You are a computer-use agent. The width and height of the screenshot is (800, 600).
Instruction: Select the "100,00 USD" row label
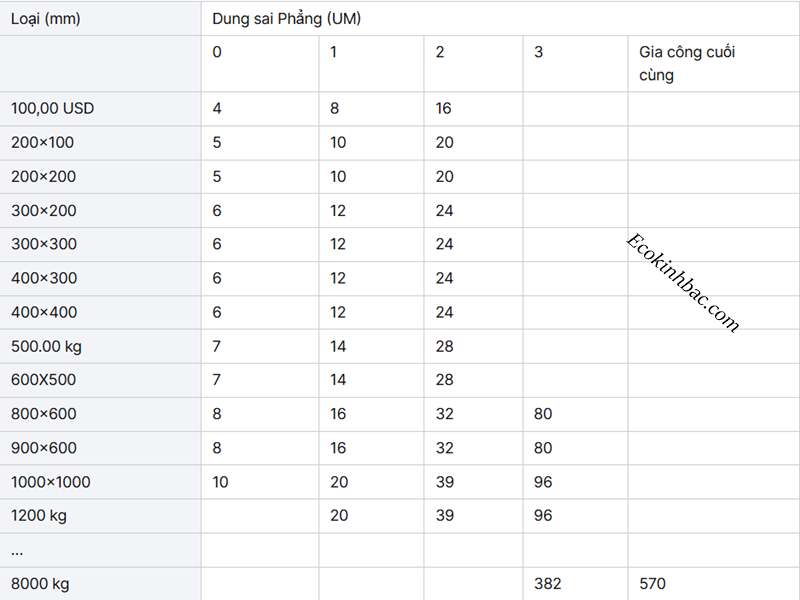[x=52, y=108]
